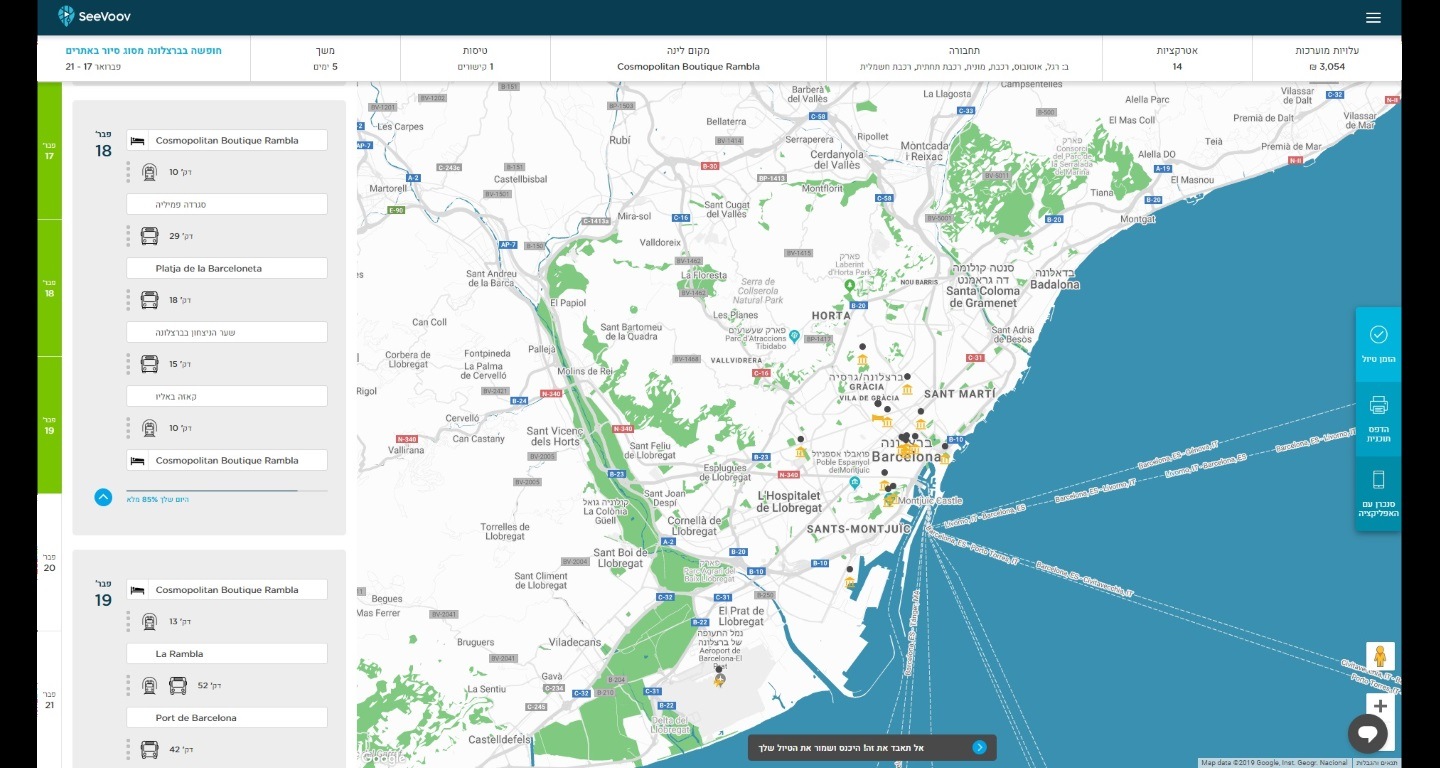Click the bus icon next to 18 דק'

149,300
